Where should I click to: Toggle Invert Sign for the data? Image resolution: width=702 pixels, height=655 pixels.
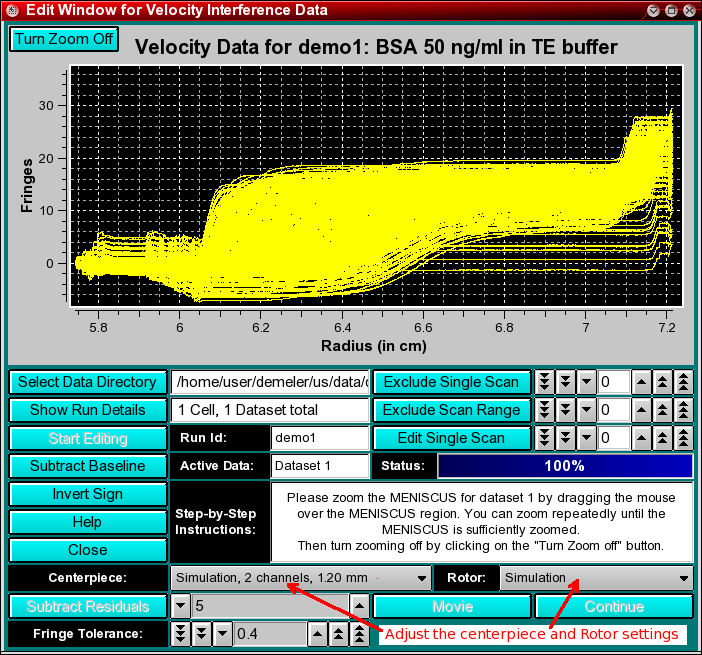coord(88,494)
